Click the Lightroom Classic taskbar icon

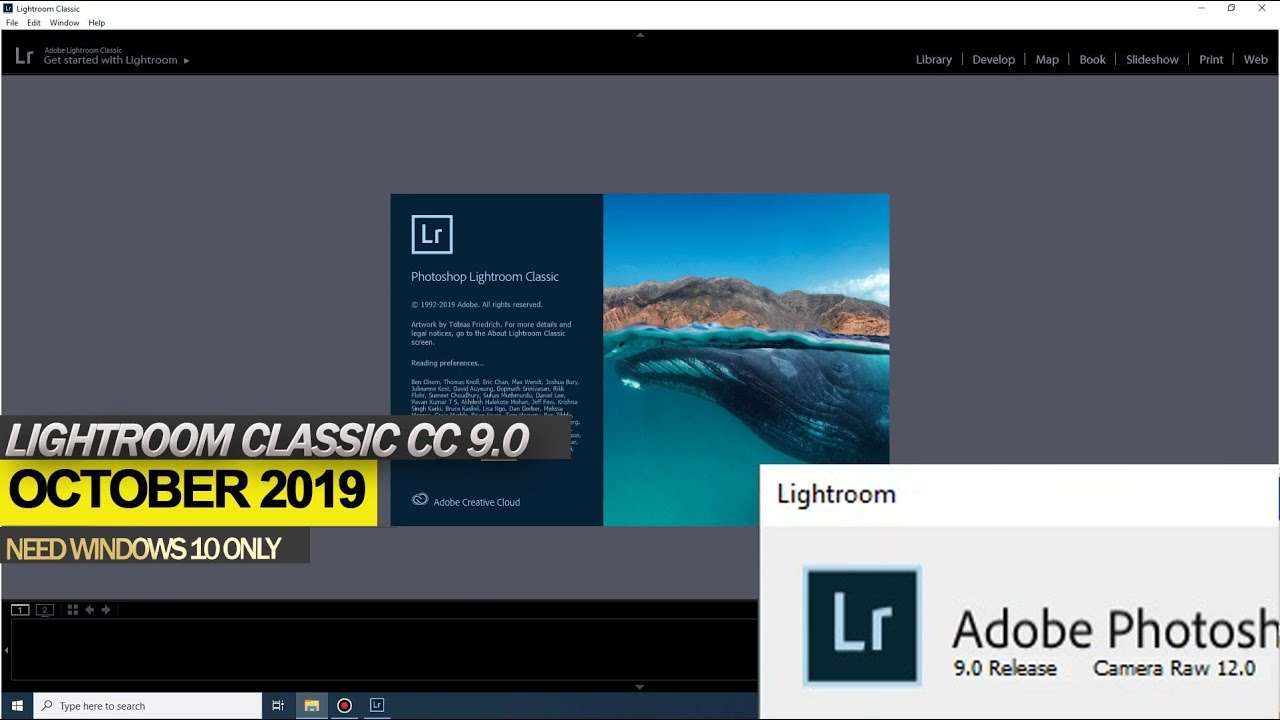tap(377, 706)
